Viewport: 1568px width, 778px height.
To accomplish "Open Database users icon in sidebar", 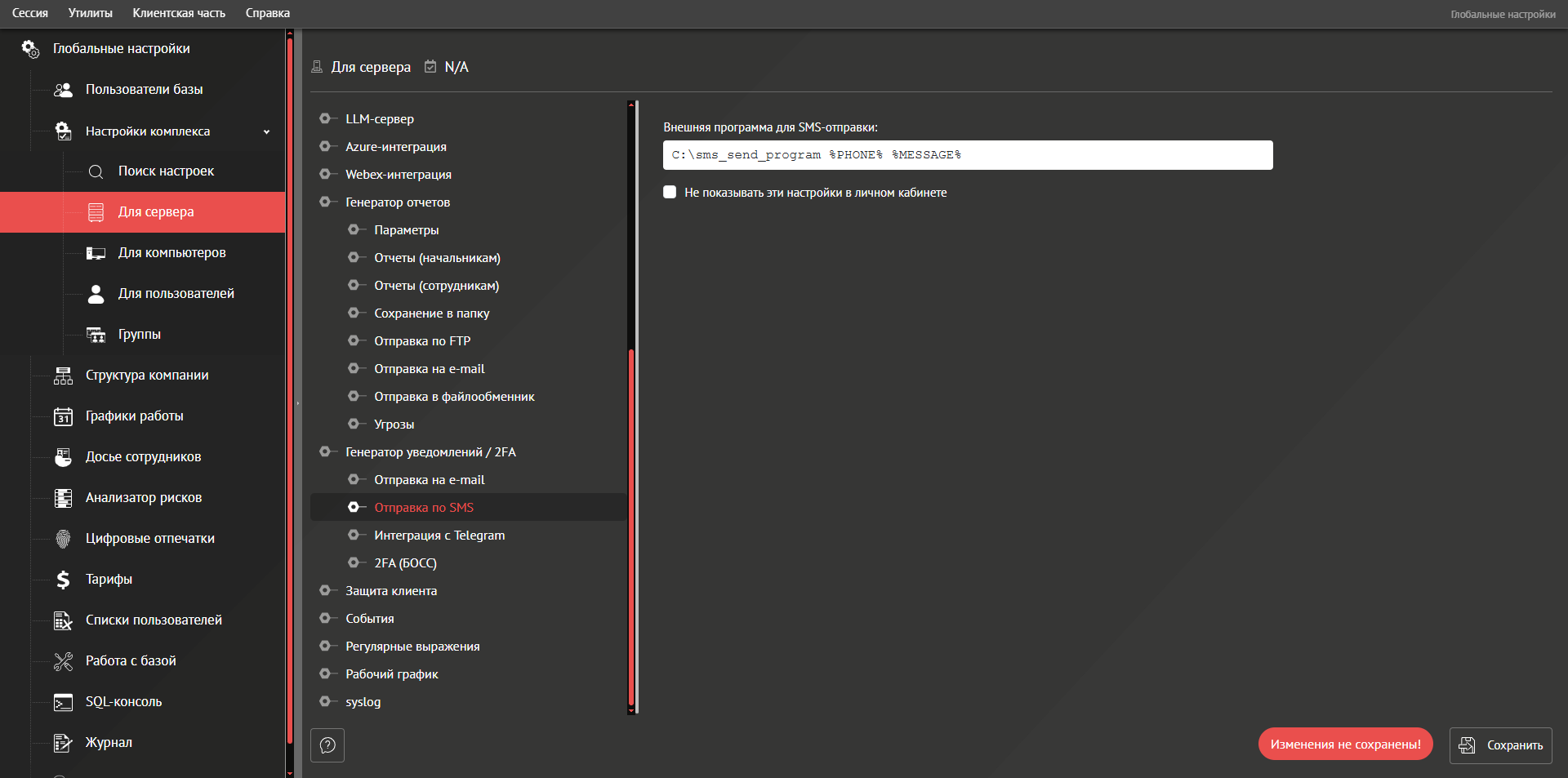I will point(63,90).
